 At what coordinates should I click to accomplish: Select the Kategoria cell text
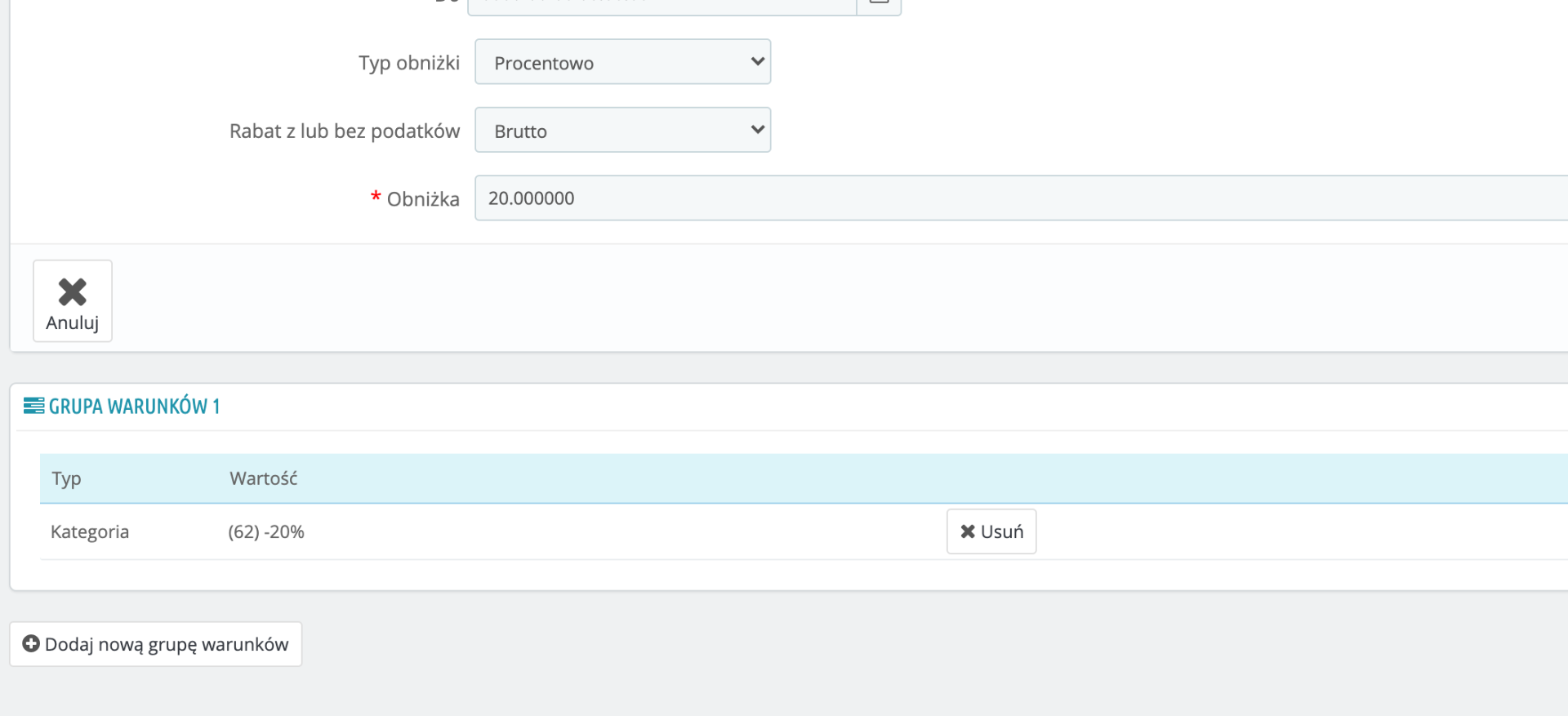click(90, 532)
